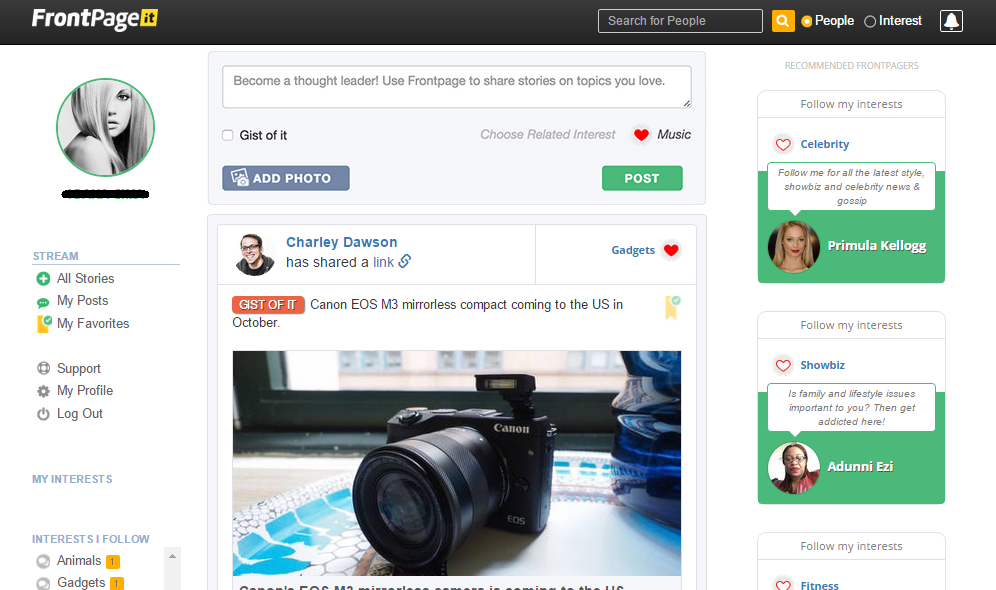This screenshot has width=996, height=590.
Task: Click the Log Out power icon
Action: coord(43,414)
